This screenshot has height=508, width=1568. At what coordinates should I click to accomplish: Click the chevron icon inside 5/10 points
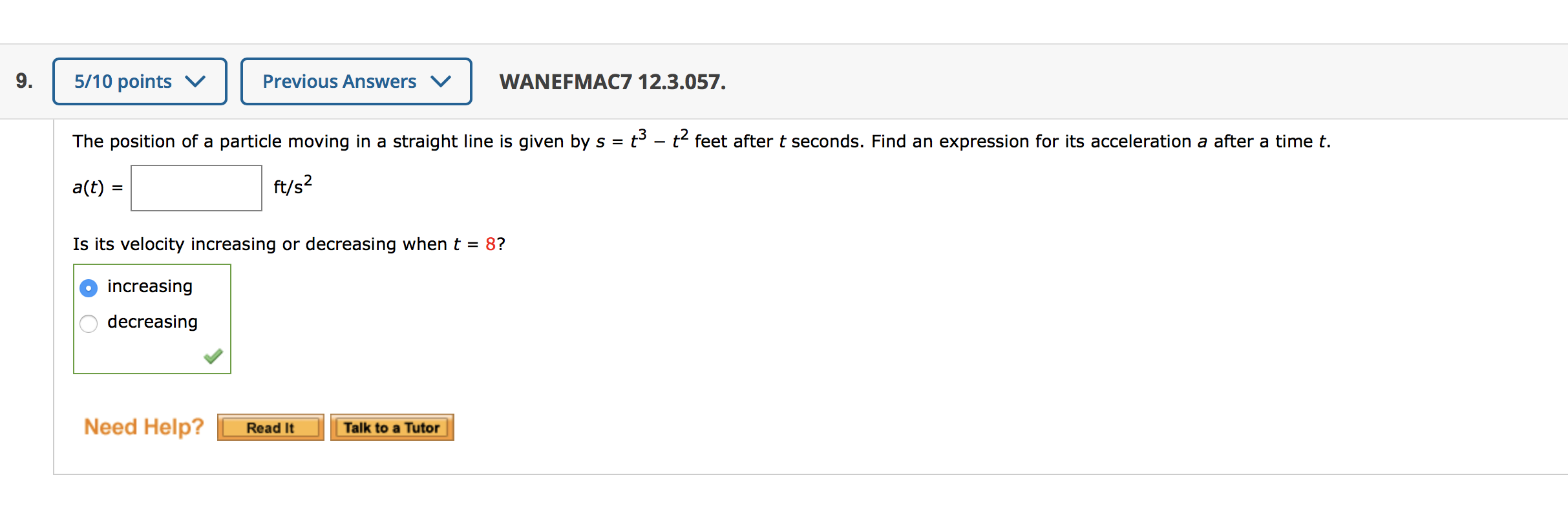click(x=196, y=81)
